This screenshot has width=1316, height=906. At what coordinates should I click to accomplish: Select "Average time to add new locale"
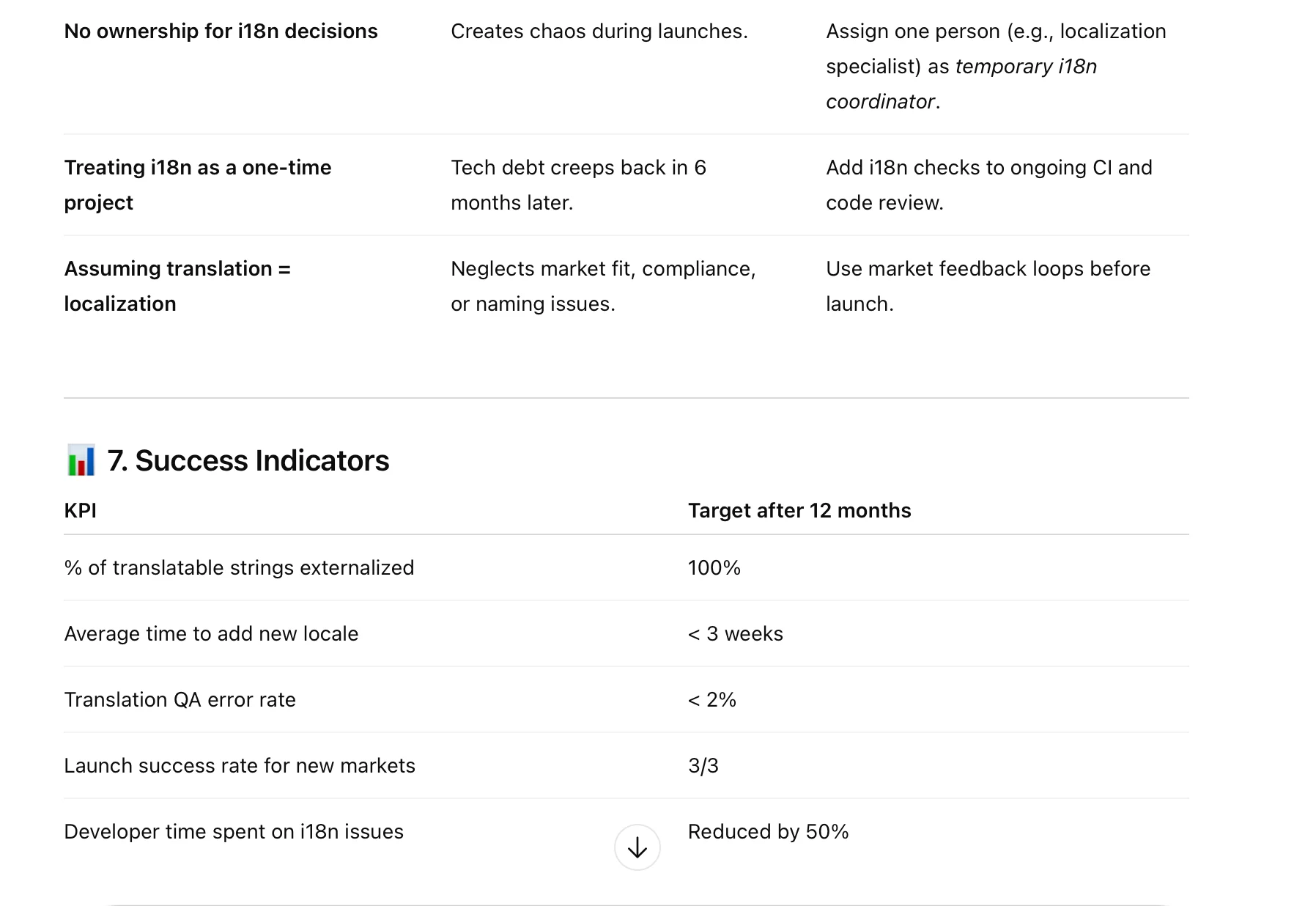[211, 633]
